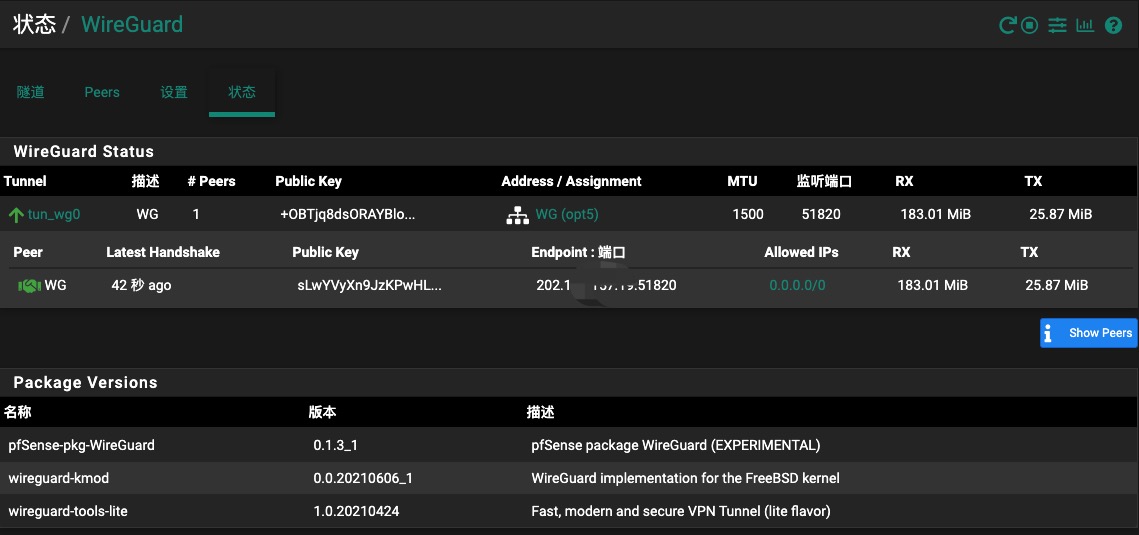Click the tunnel public key +OBTjq8dsORAYBlo...

tap(347, 214)
